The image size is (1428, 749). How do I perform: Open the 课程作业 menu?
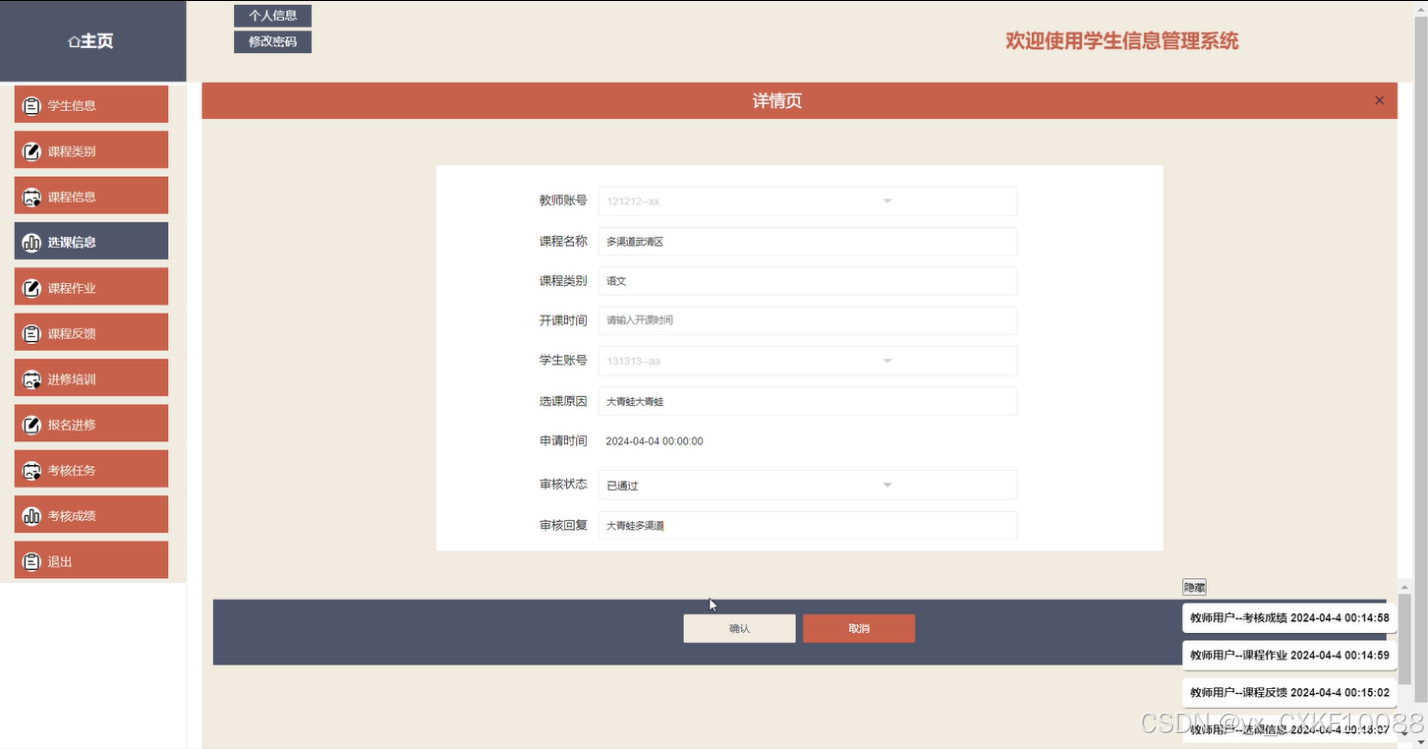coord(91,288)
